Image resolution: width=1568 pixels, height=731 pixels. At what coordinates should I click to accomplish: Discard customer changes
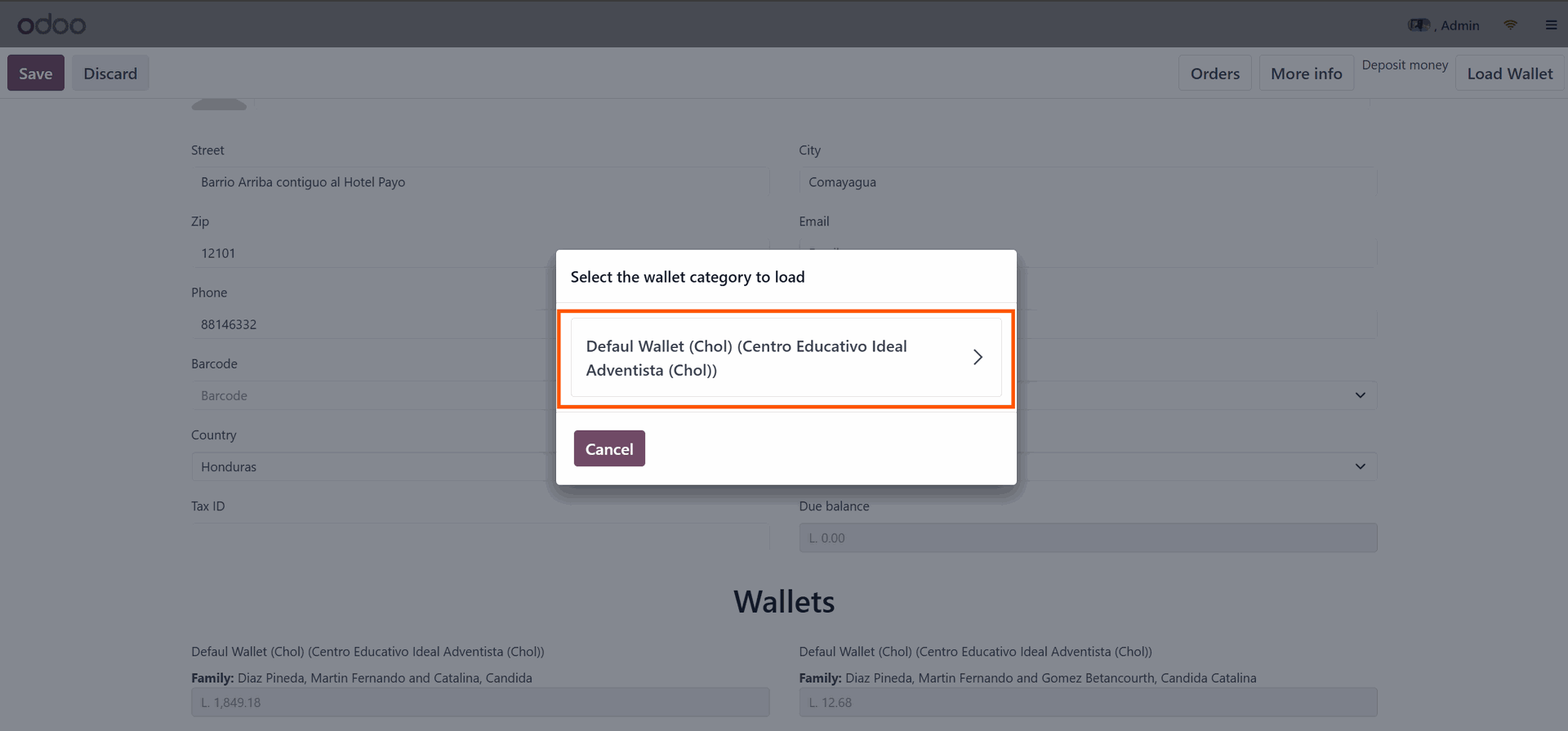click(x=110, y=73)
